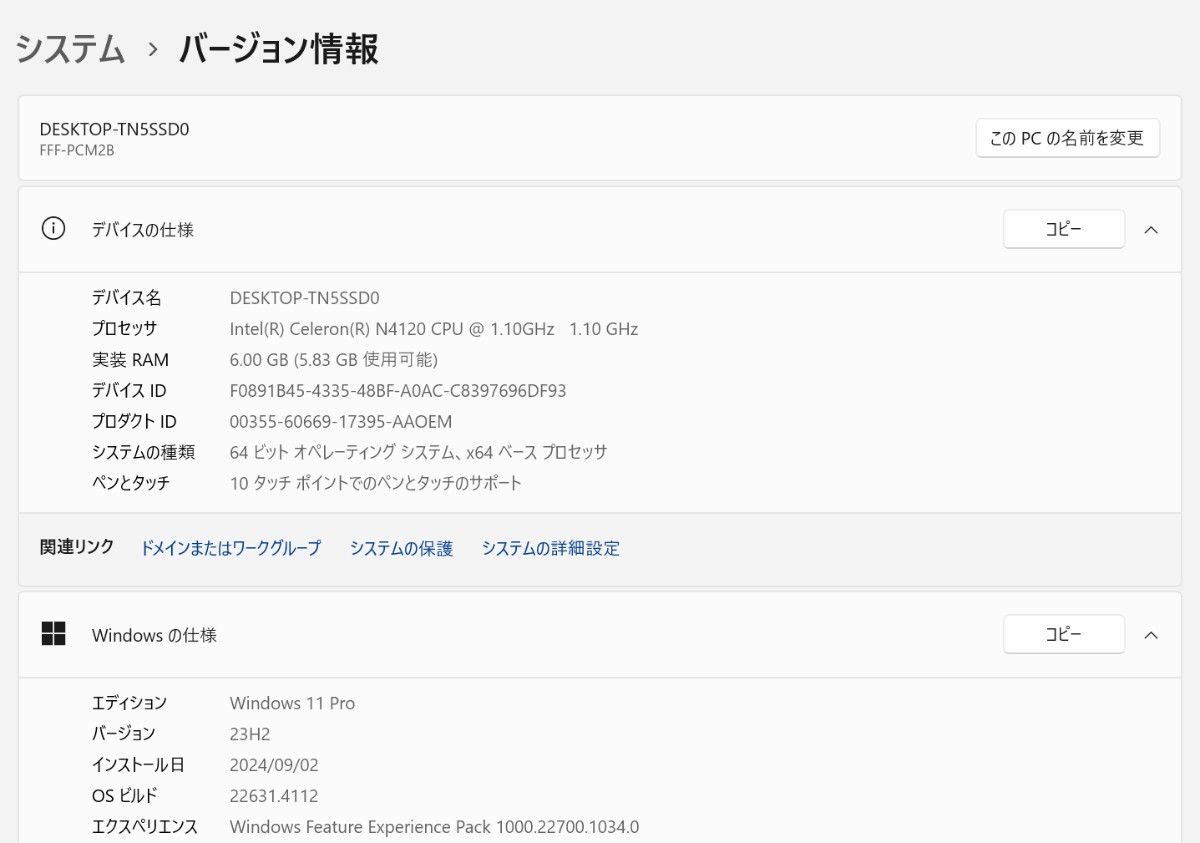Click the インストール日 row label
Screen dimensions: 1200x843
(138, 765)
